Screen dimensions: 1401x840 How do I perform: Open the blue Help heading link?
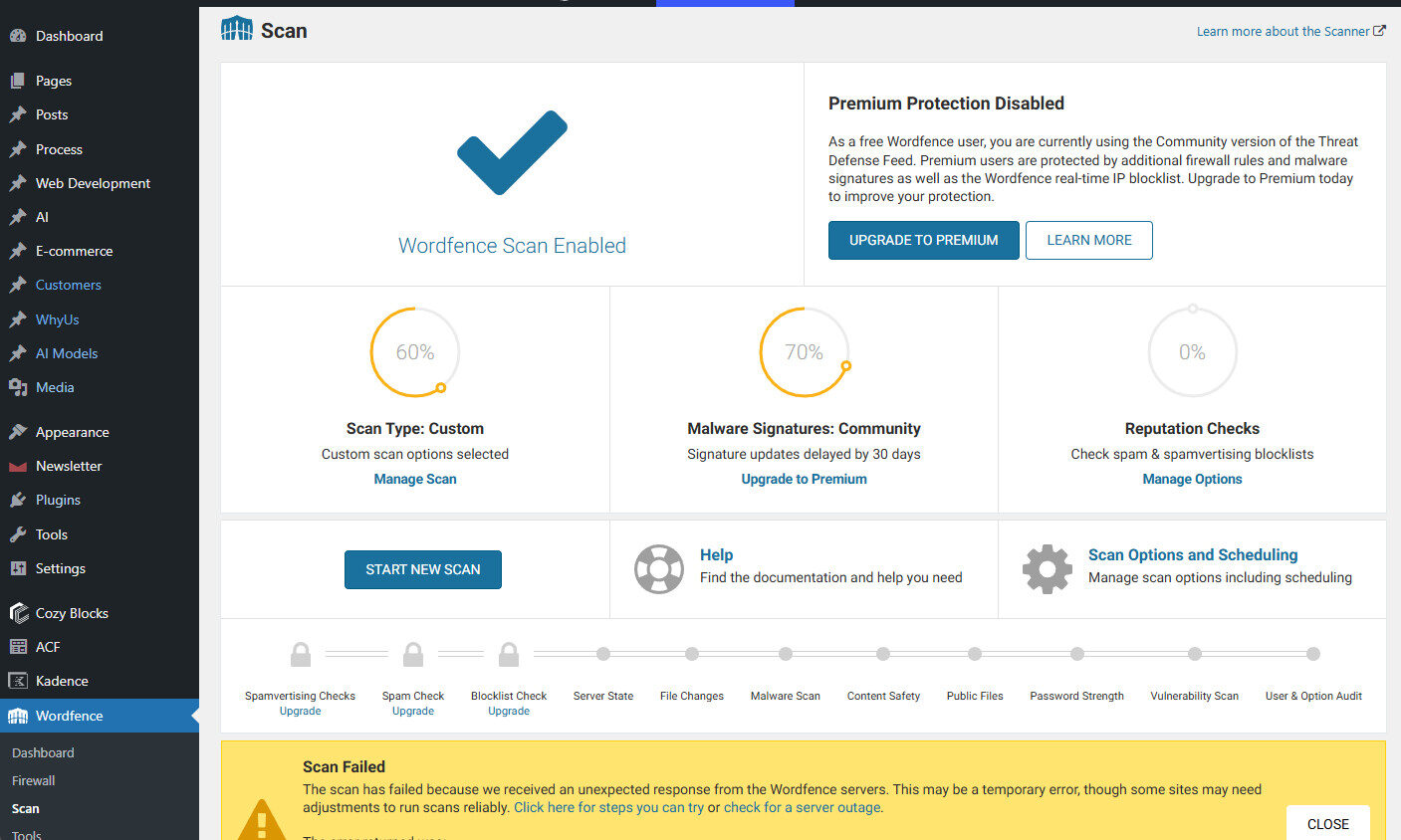716,554
